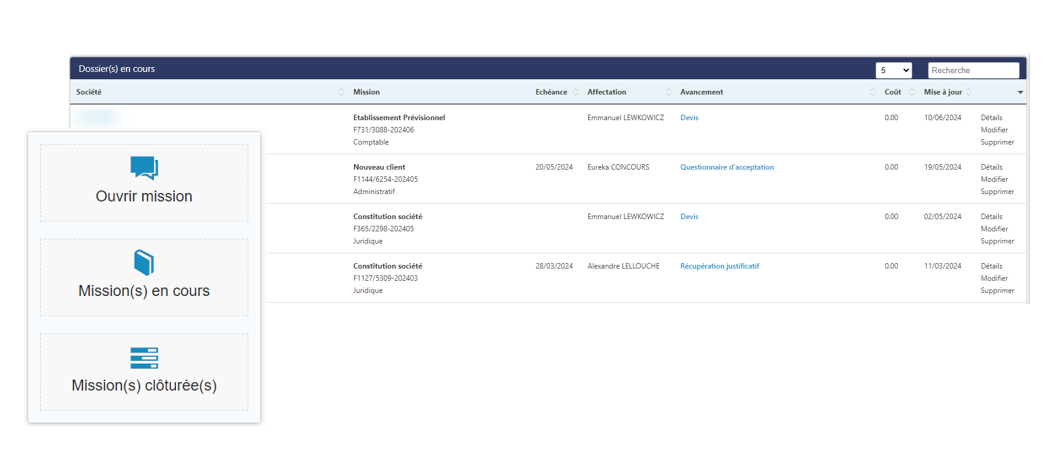Screen dimensions: 1046x460
Task: Click Supprimer on the Alexandre LELLOUCHE row
Action: coord(997,291)
